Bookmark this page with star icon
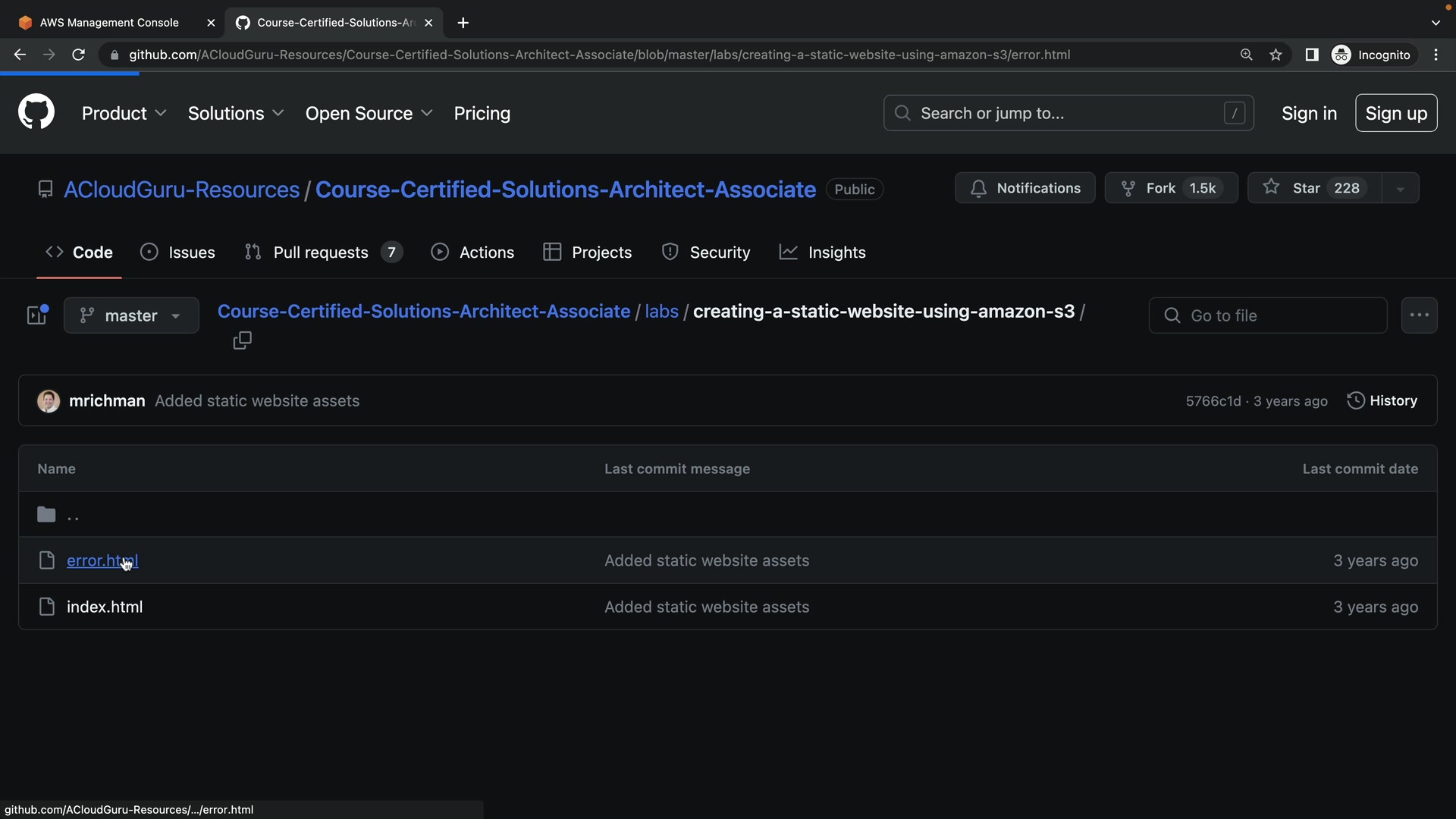This screenshot has height=819, width=1456. 1276,55
